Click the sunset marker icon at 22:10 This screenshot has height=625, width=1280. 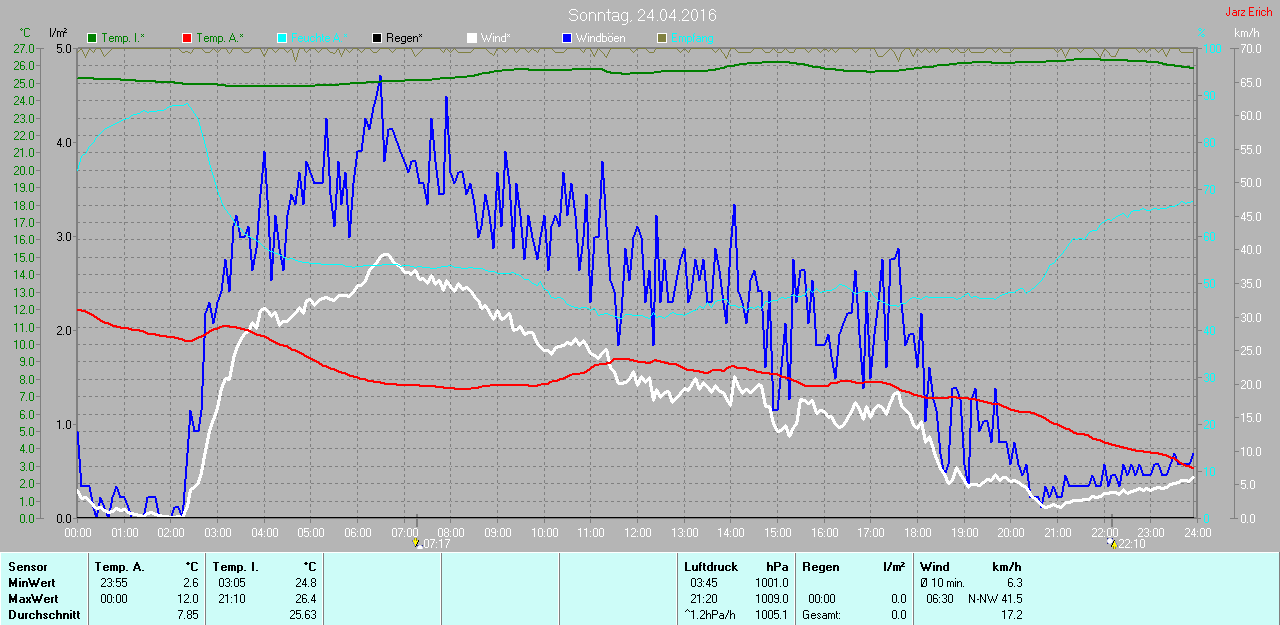point(1112,544)
